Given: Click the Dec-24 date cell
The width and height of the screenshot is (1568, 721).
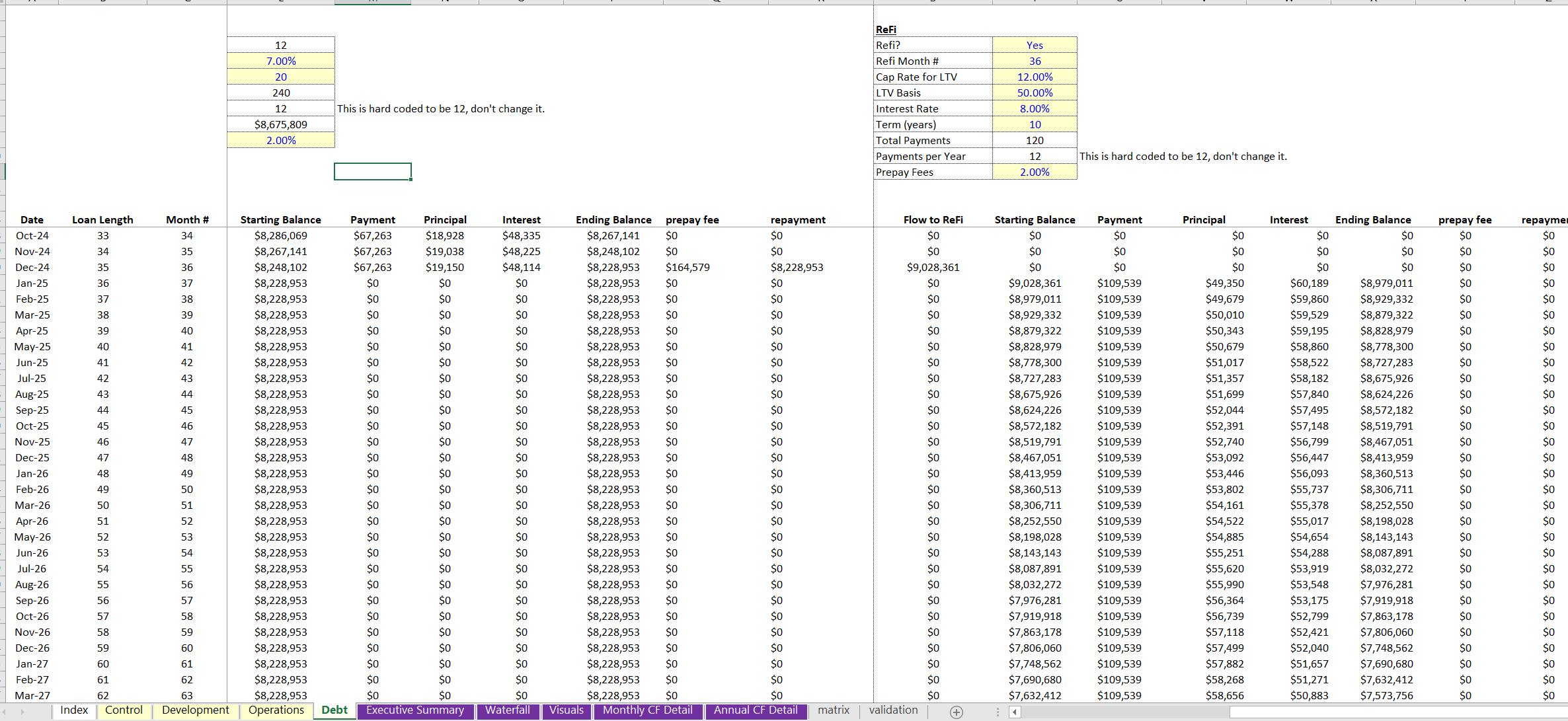Looking at the screenshot, I should pos(32,267).
